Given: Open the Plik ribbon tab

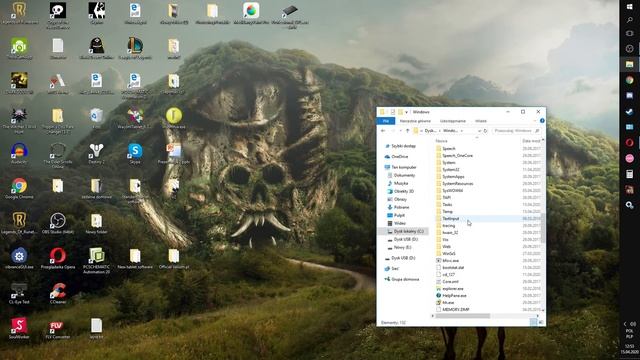Looking at the screenshot, I should (x=386, y=121).
